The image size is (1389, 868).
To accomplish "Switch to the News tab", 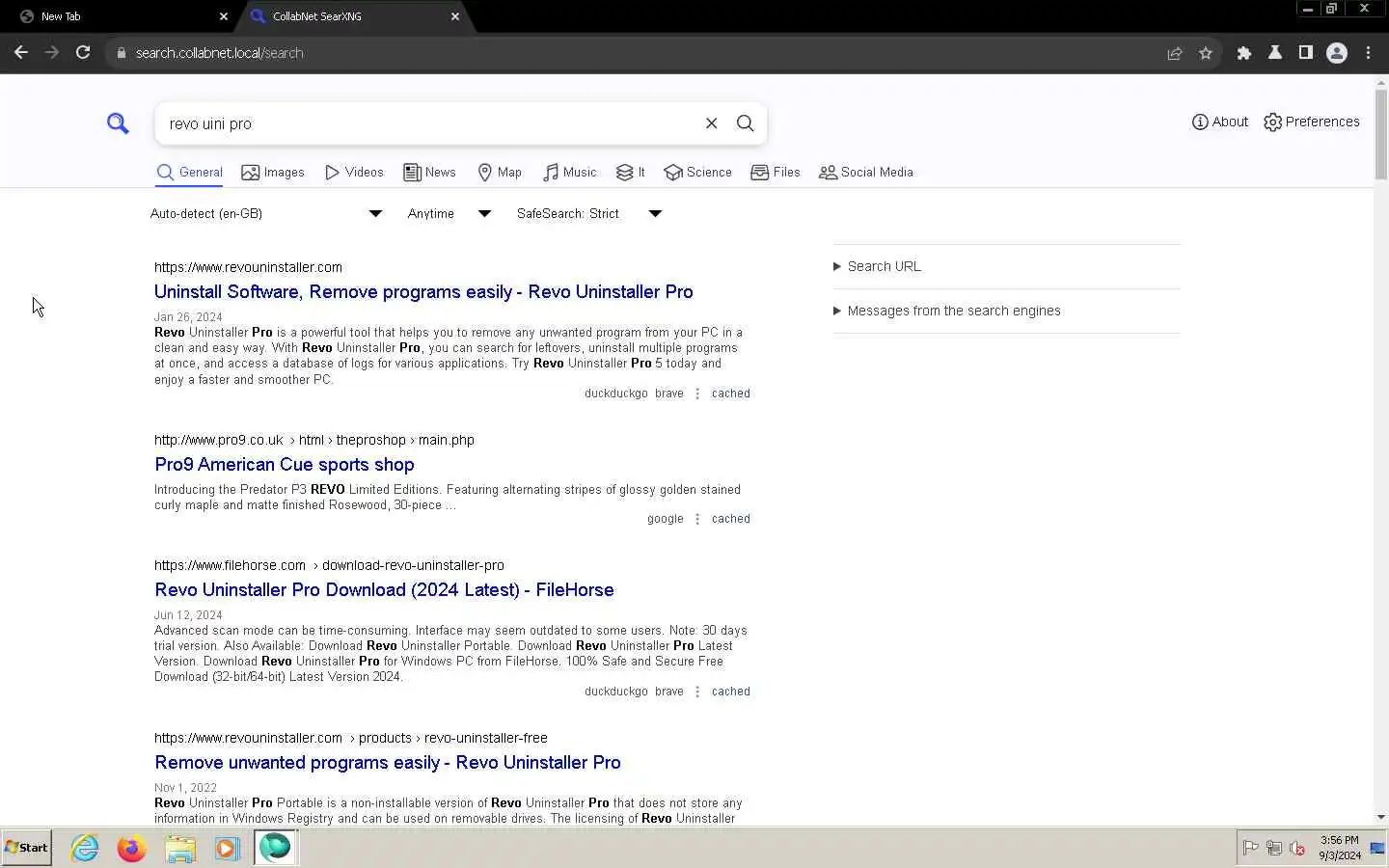I will [429, 173].
